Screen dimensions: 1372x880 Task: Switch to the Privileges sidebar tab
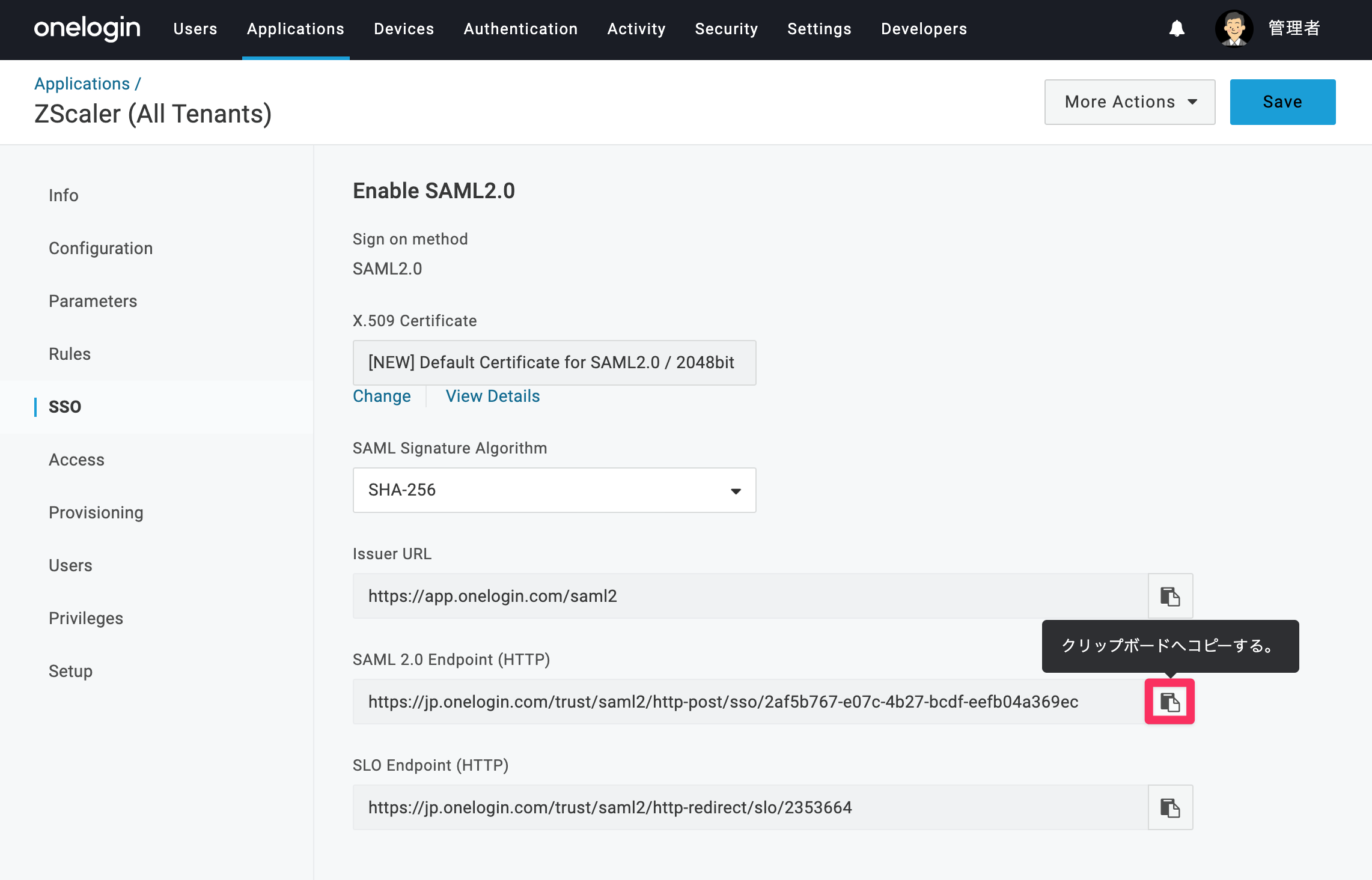[86, 618]
